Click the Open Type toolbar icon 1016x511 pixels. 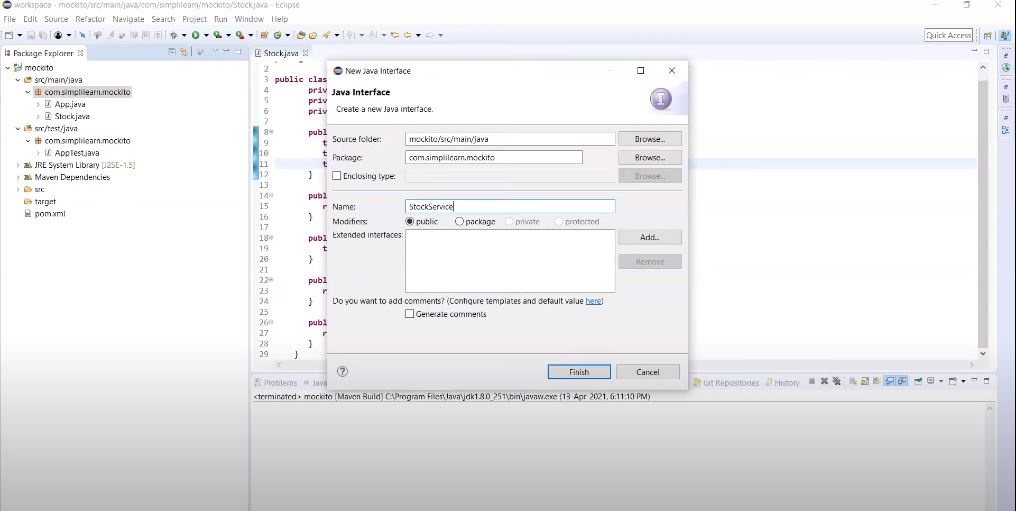[301, 35]
